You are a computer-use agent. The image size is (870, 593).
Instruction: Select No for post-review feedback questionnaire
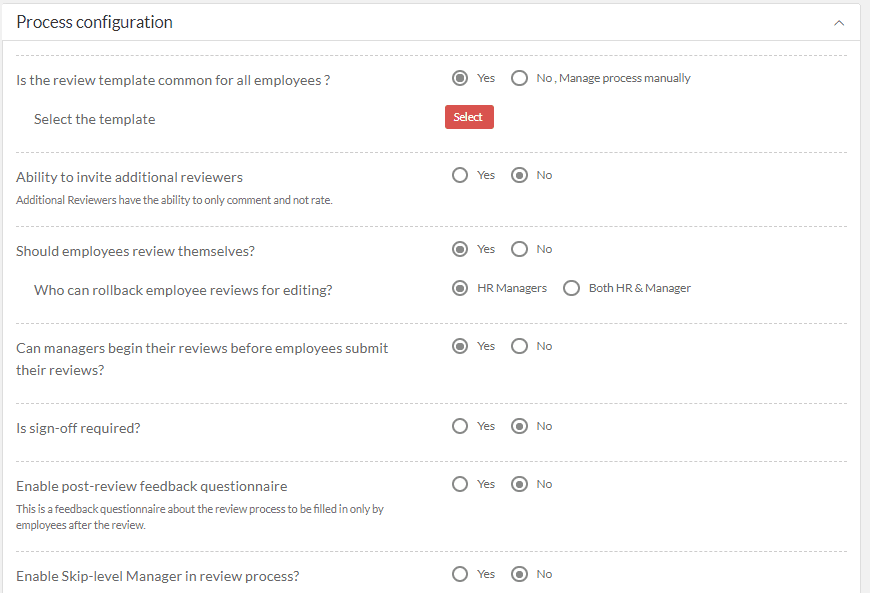coord(519,484)
